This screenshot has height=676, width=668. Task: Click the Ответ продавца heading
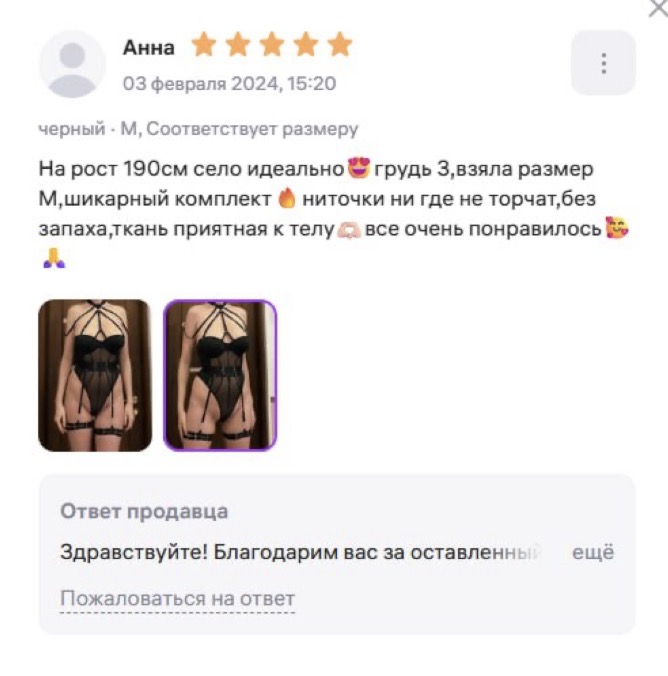[x=144, y=511]
